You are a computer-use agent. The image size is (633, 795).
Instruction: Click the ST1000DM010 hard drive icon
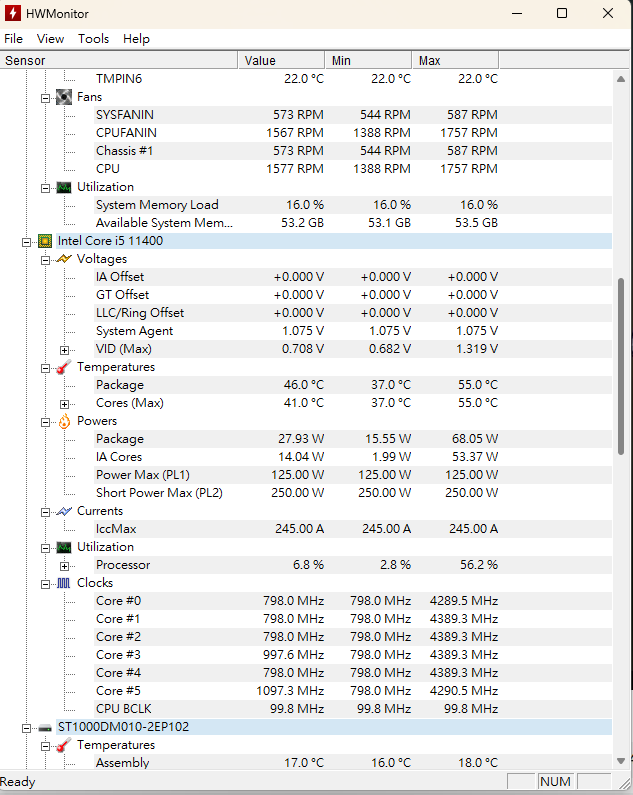click(45, 728)
